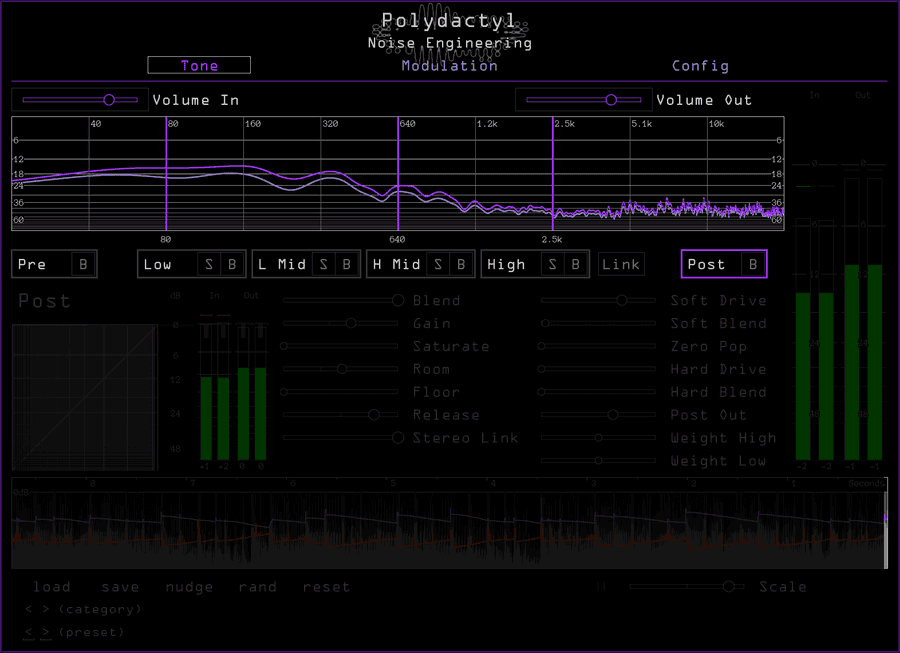The height and width of the screenshot is (653, 900).
Task: Solo the H Mid band
Action: click(x=438, y=265)
